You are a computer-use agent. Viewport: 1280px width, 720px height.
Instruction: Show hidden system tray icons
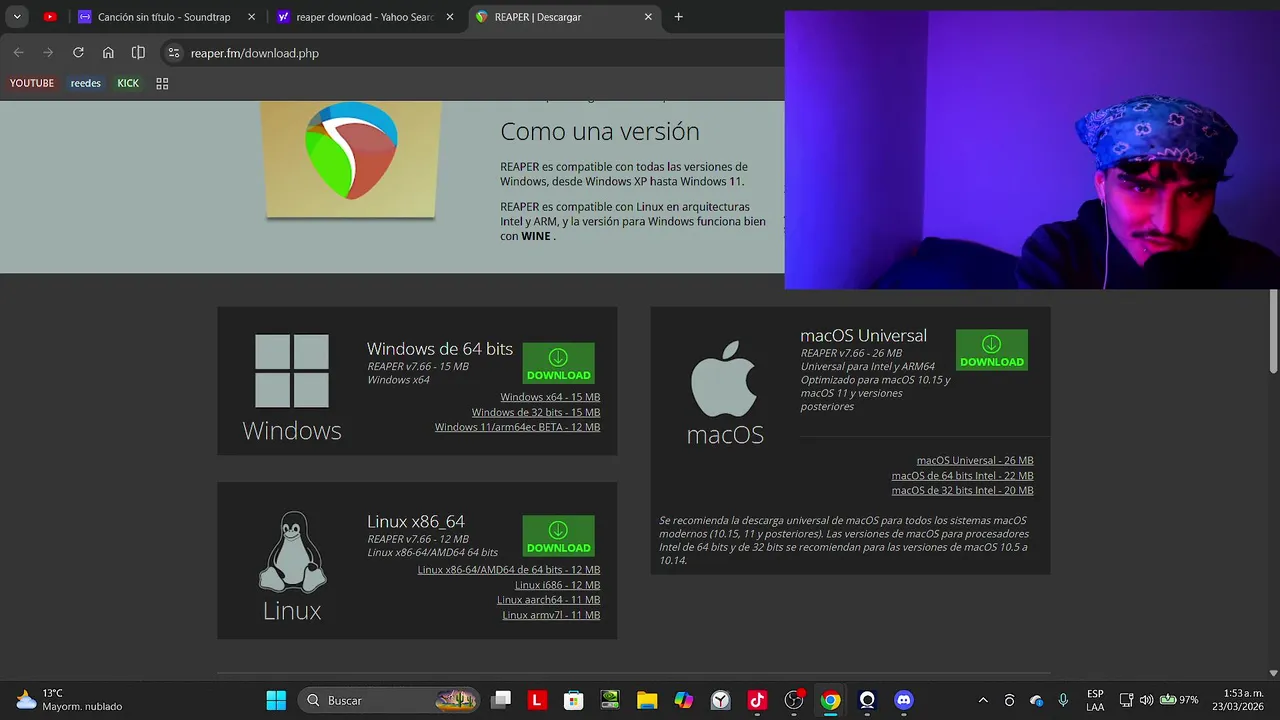click(983, 700)
